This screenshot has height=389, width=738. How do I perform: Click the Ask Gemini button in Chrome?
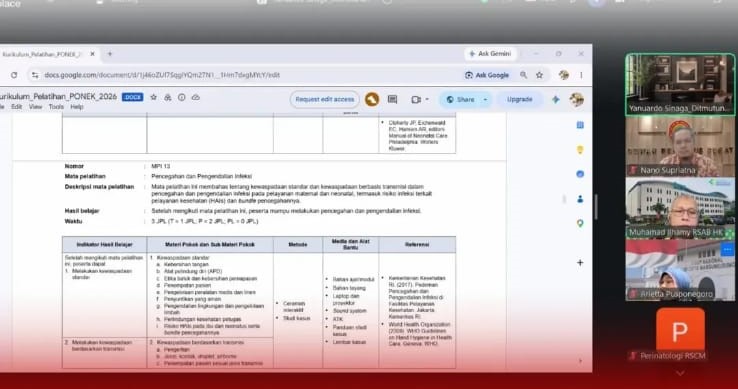490,54
